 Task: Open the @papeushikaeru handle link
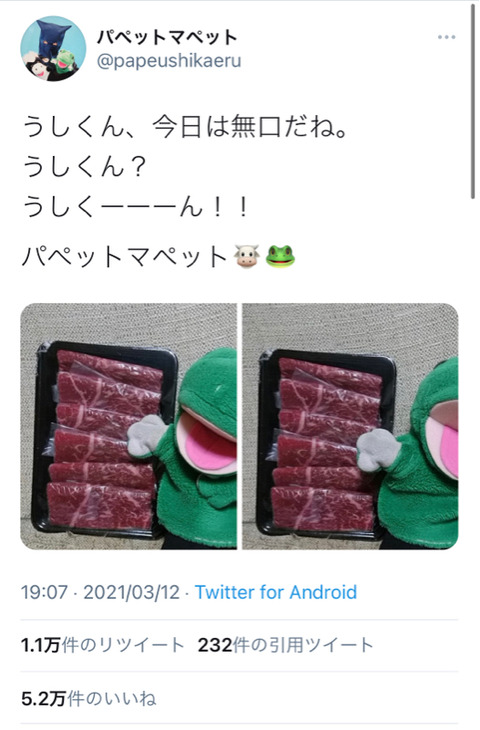pyautogui.click(x=169, y=61)
